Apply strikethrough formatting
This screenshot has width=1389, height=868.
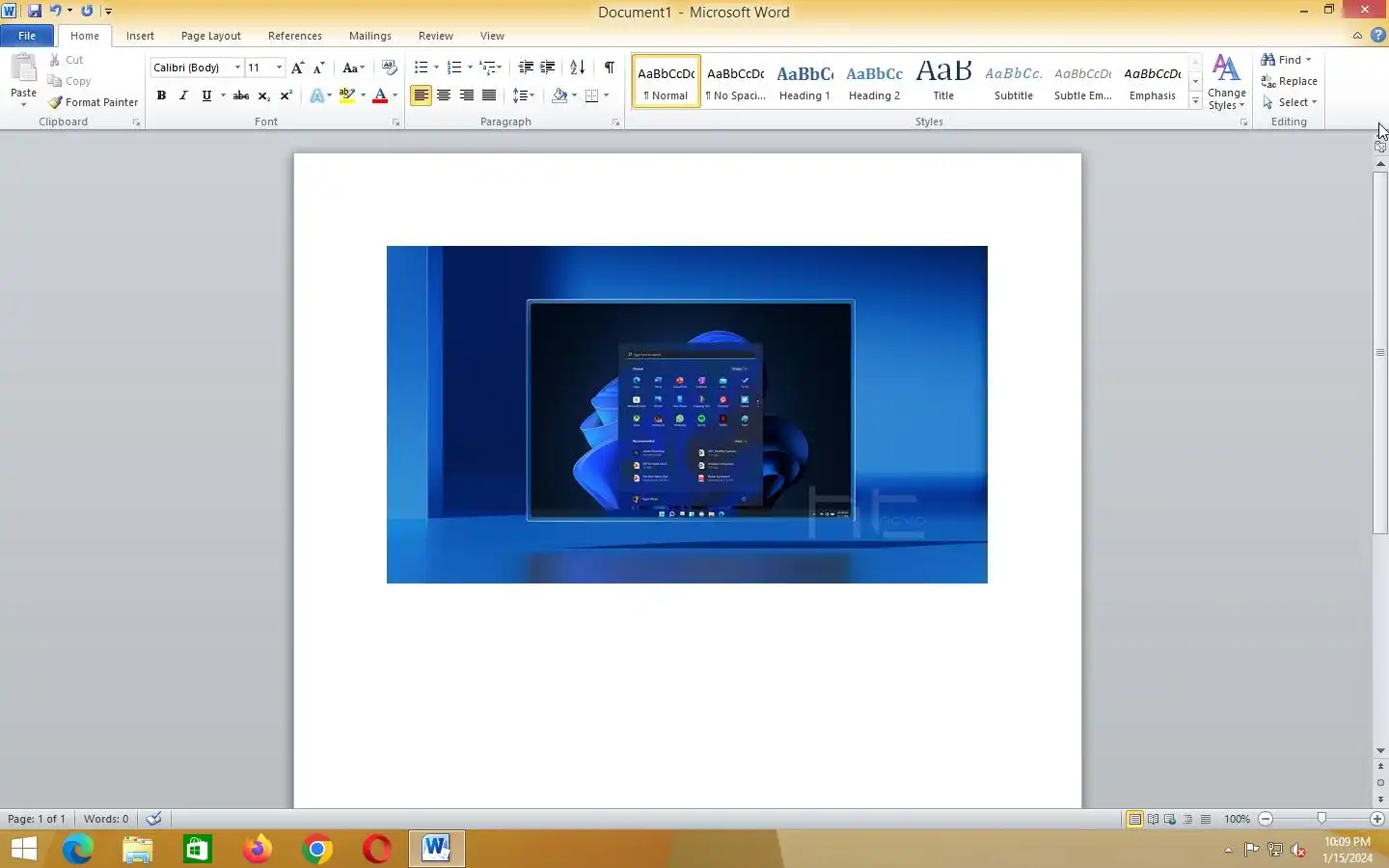[x=241, y=95]
